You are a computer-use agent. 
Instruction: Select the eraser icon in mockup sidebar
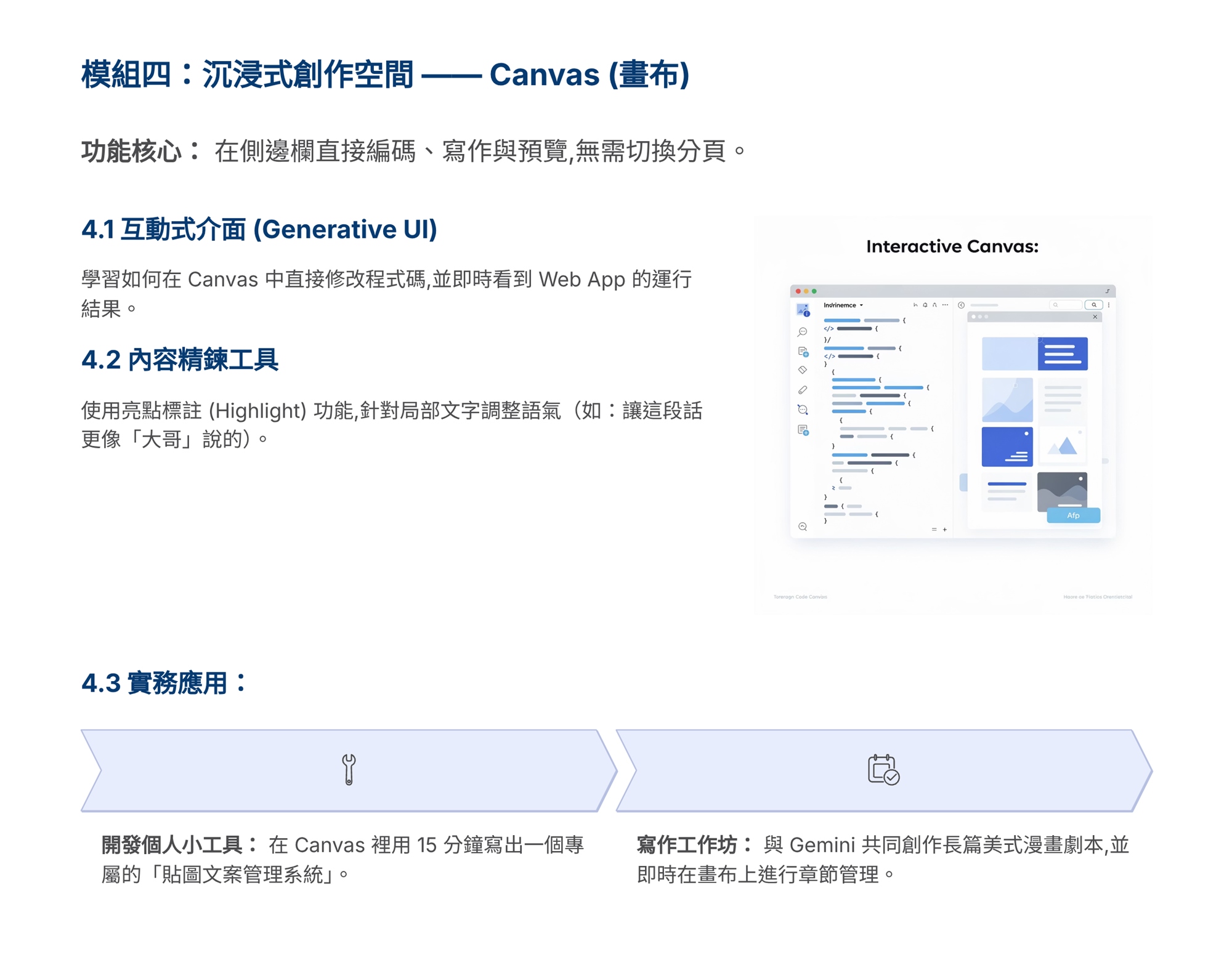802,370
